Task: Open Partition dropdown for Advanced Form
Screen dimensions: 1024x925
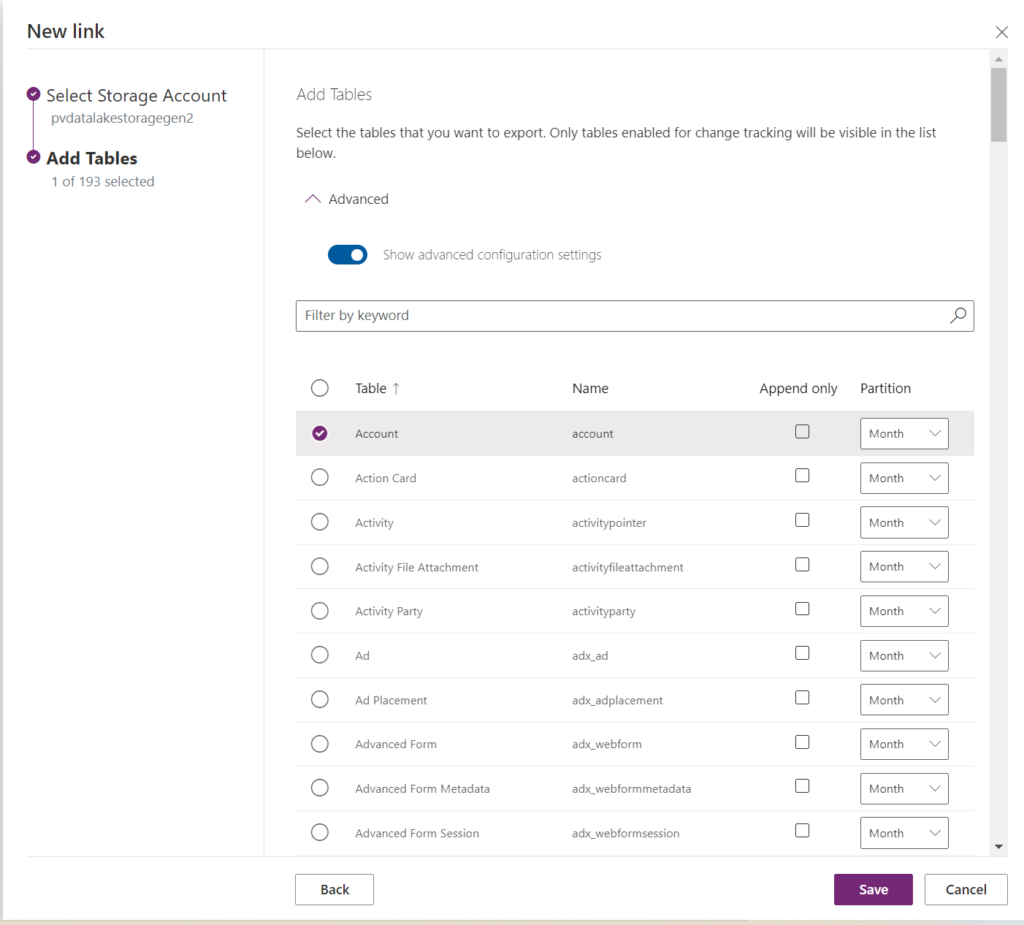Action: coord(904,744)
